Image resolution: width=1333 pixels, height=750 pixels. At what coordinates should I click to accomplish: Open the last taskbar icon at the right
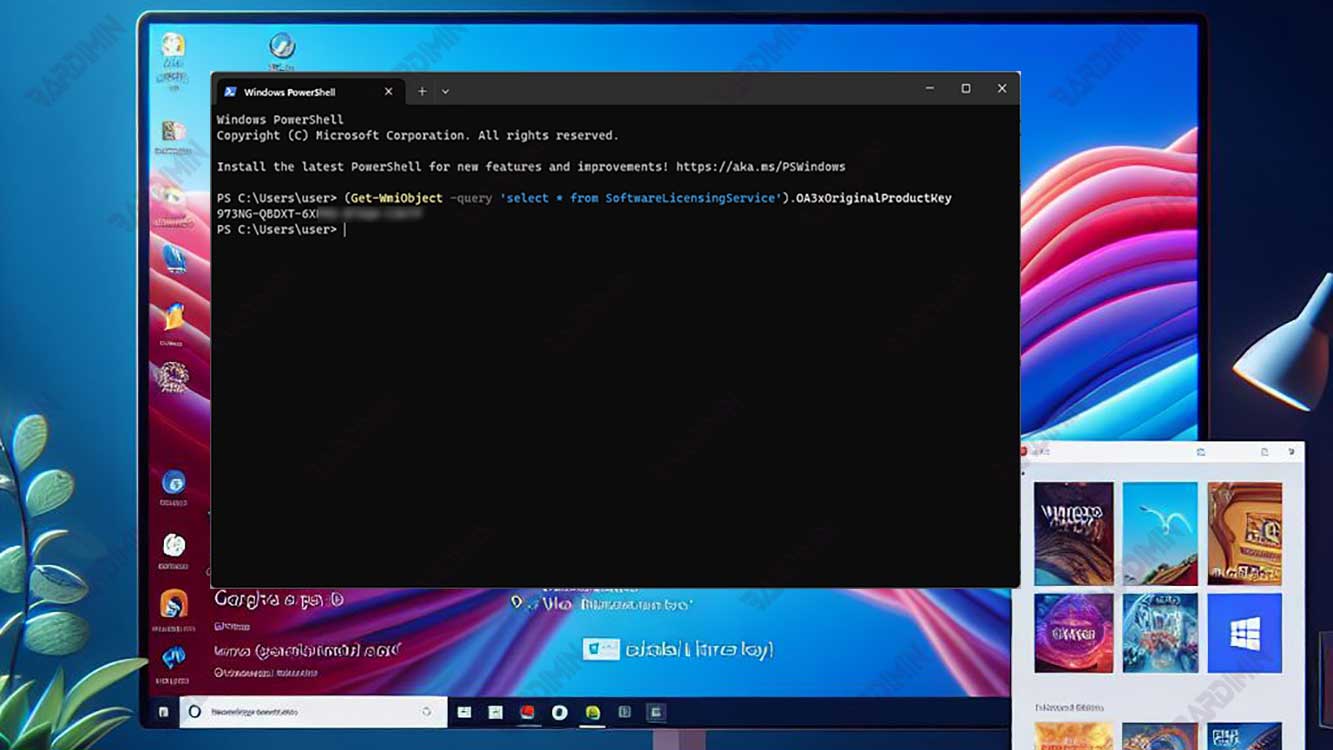pyautogui.click(x=656, y=712)
